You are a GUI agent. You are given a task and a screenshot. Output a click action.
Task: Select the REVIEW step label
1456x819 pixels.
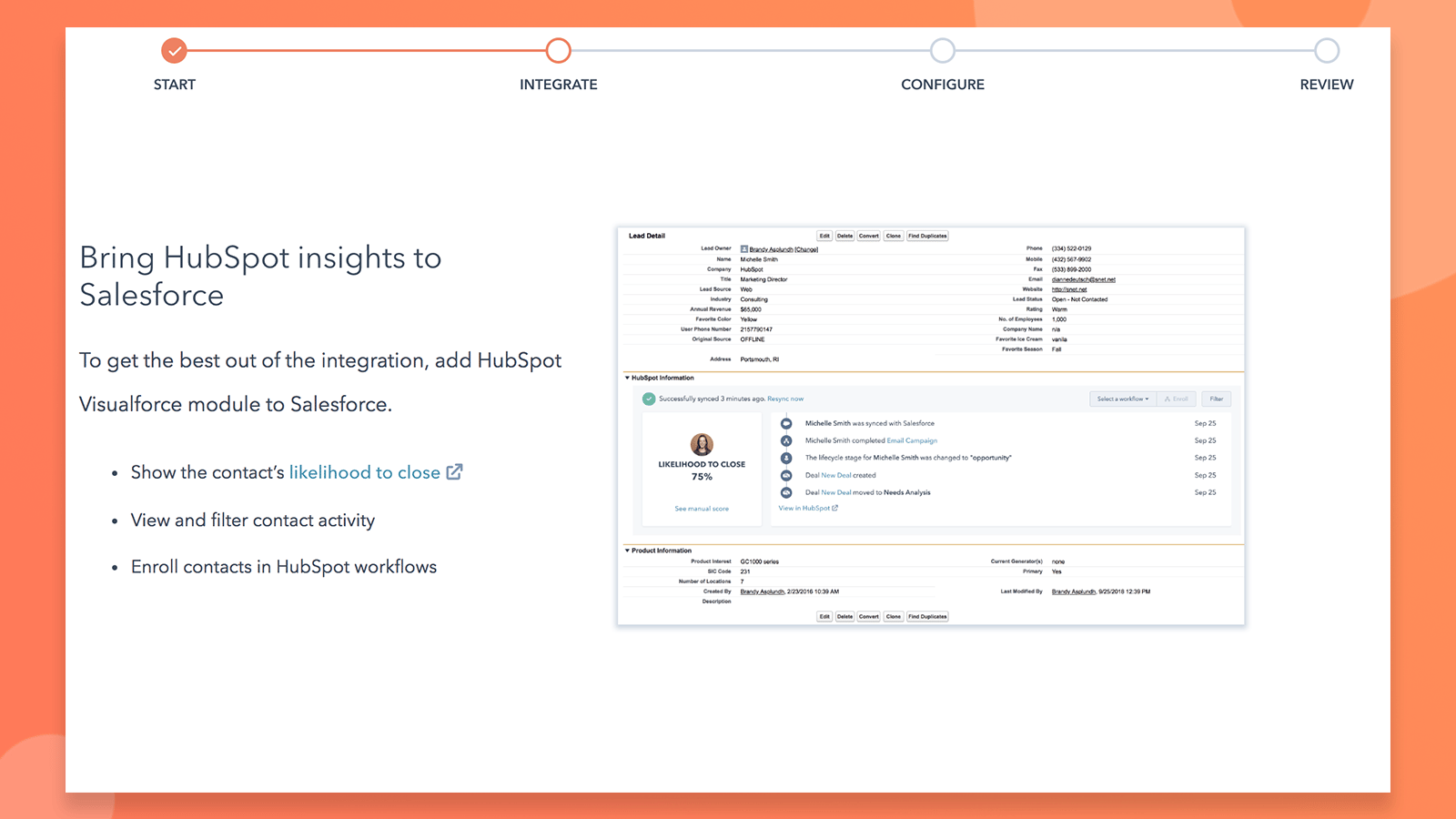pos(1327,85)
